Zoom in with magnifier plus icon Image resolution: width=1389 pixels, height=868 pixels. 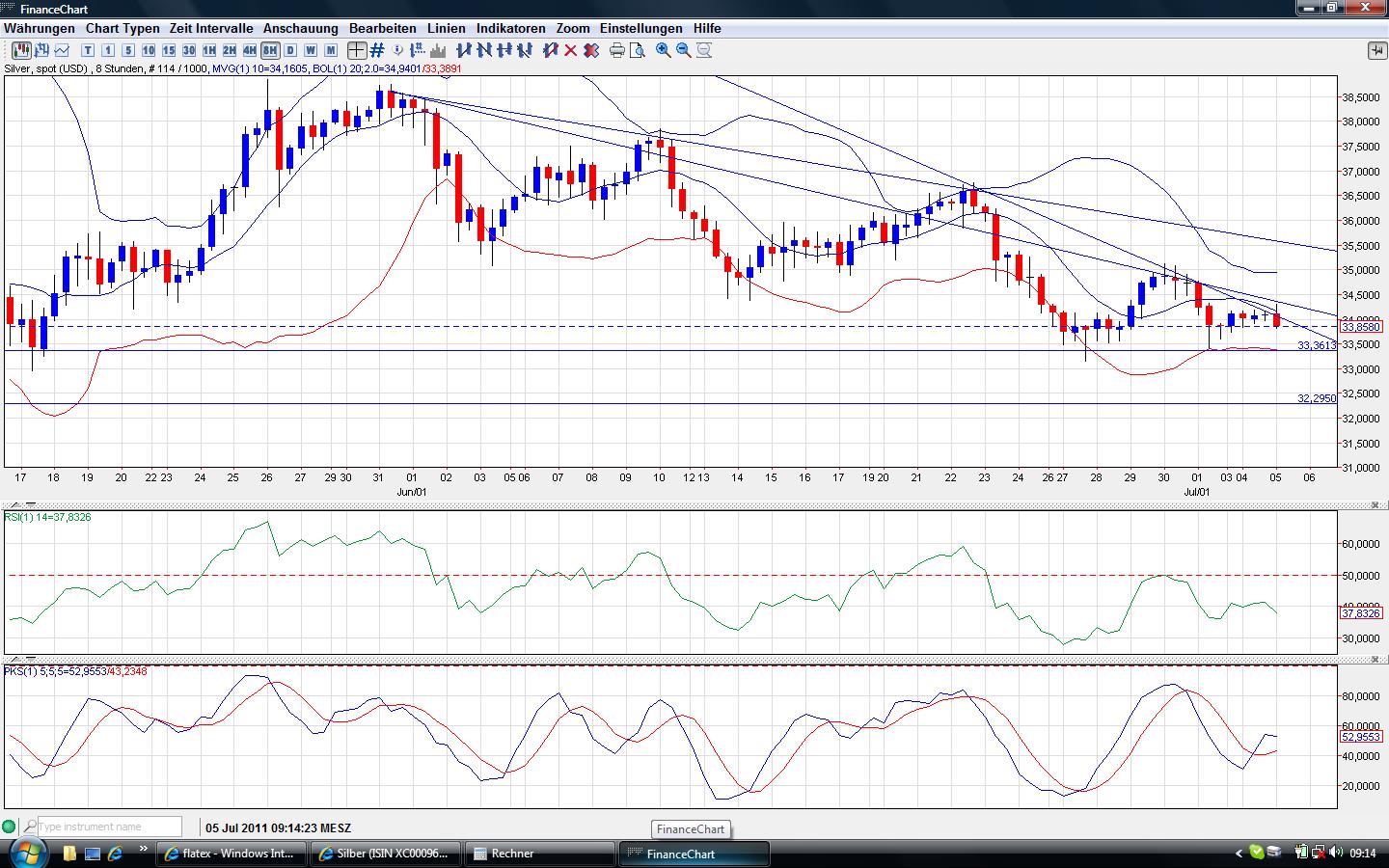point(664,50)
